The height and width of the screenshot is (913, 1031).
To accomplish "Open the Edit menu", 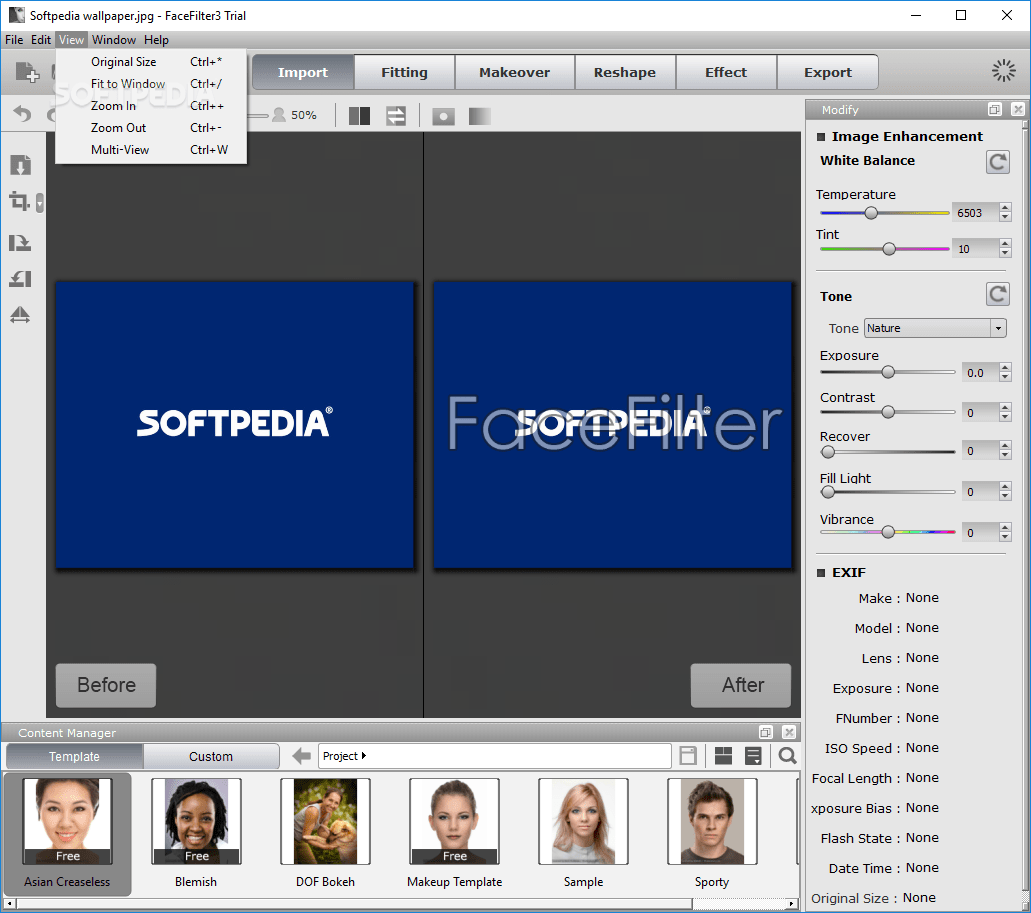I will click(x=41, y=39).
